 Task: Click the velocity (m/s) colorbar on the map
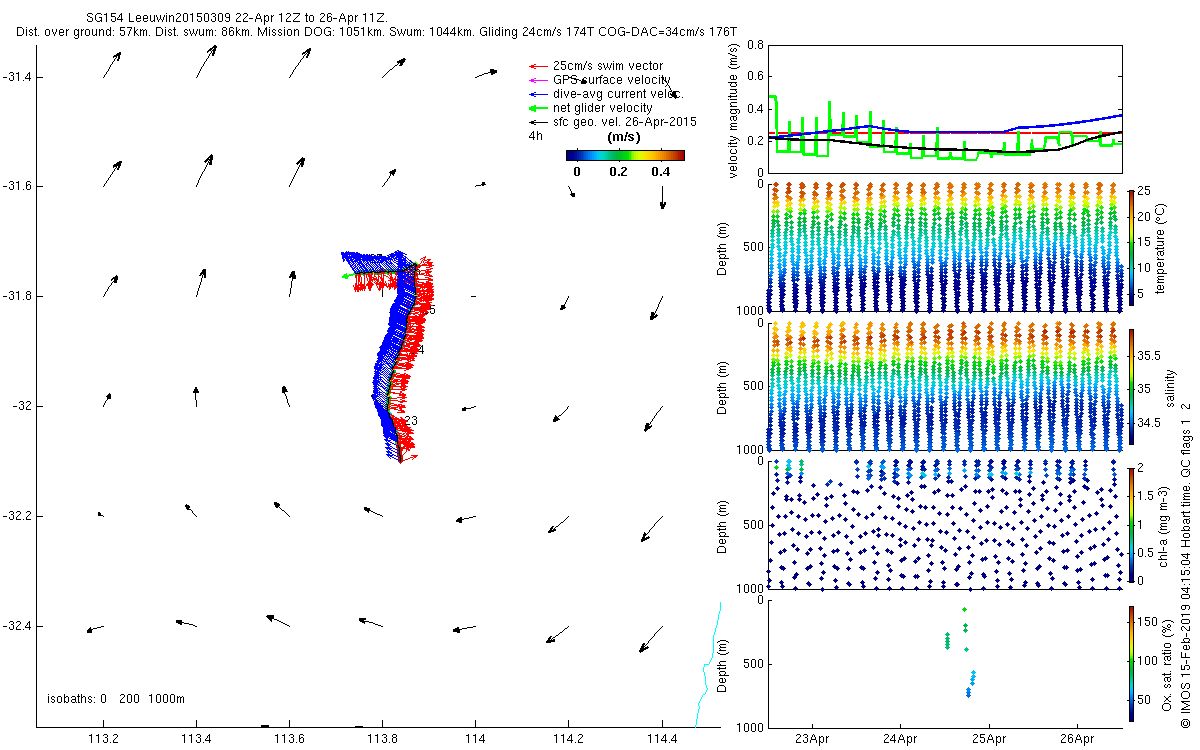point(624,155)
